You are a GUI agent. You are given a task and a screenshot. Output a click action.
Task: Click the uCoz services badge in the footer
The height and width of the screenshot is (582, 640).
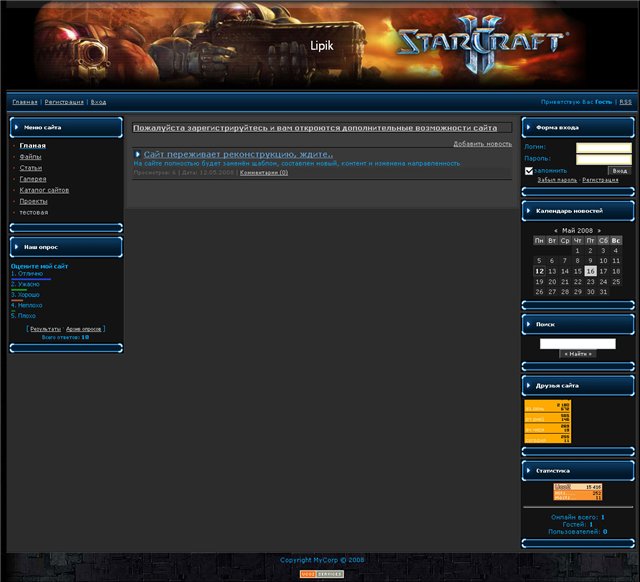point(322,574)
